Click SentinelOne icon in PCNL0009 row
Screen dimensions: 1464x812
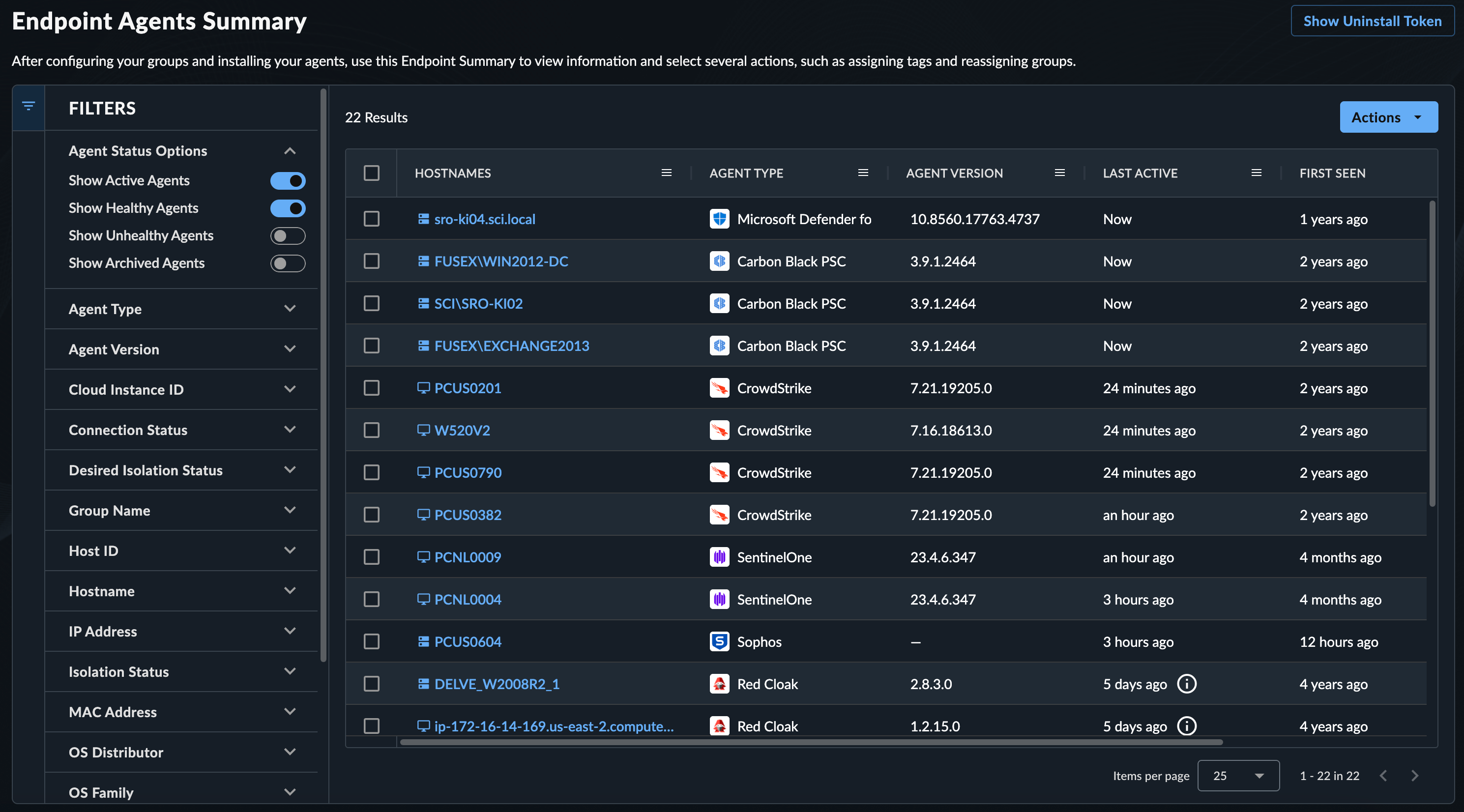720,557
